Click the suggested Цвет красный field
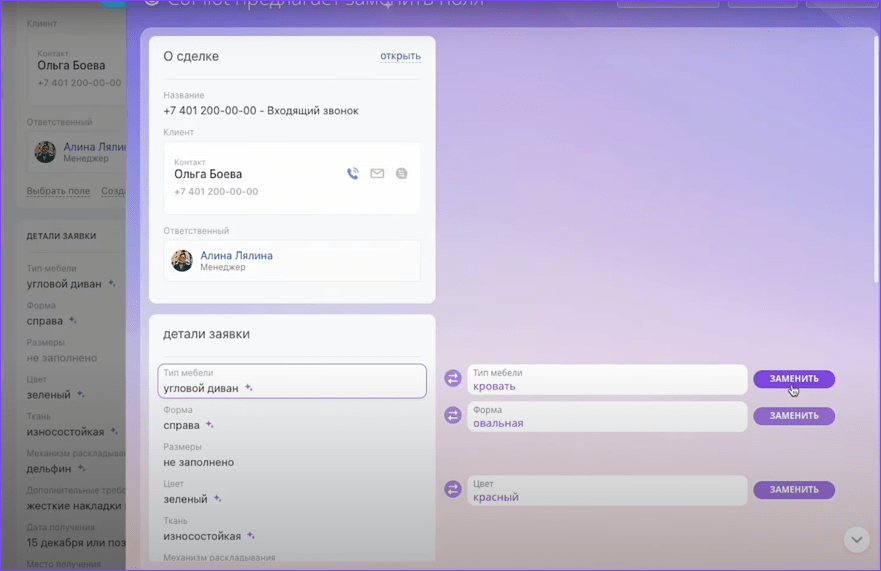 pyautogui.click(x=606, y=490)
